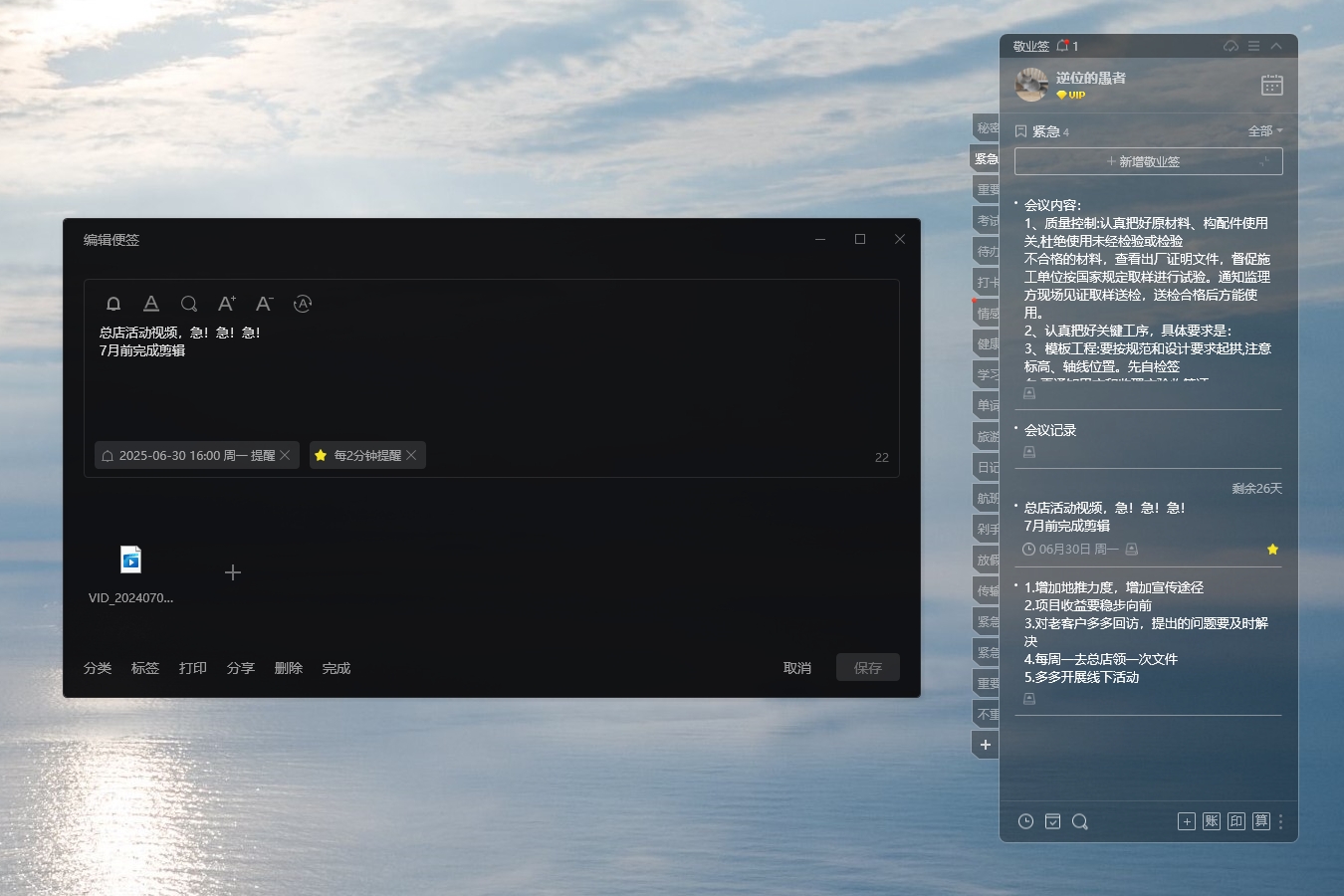The image size is (1344, 896).
Task: Click the search icon at panel bottom
Action: coord(1080,821)
